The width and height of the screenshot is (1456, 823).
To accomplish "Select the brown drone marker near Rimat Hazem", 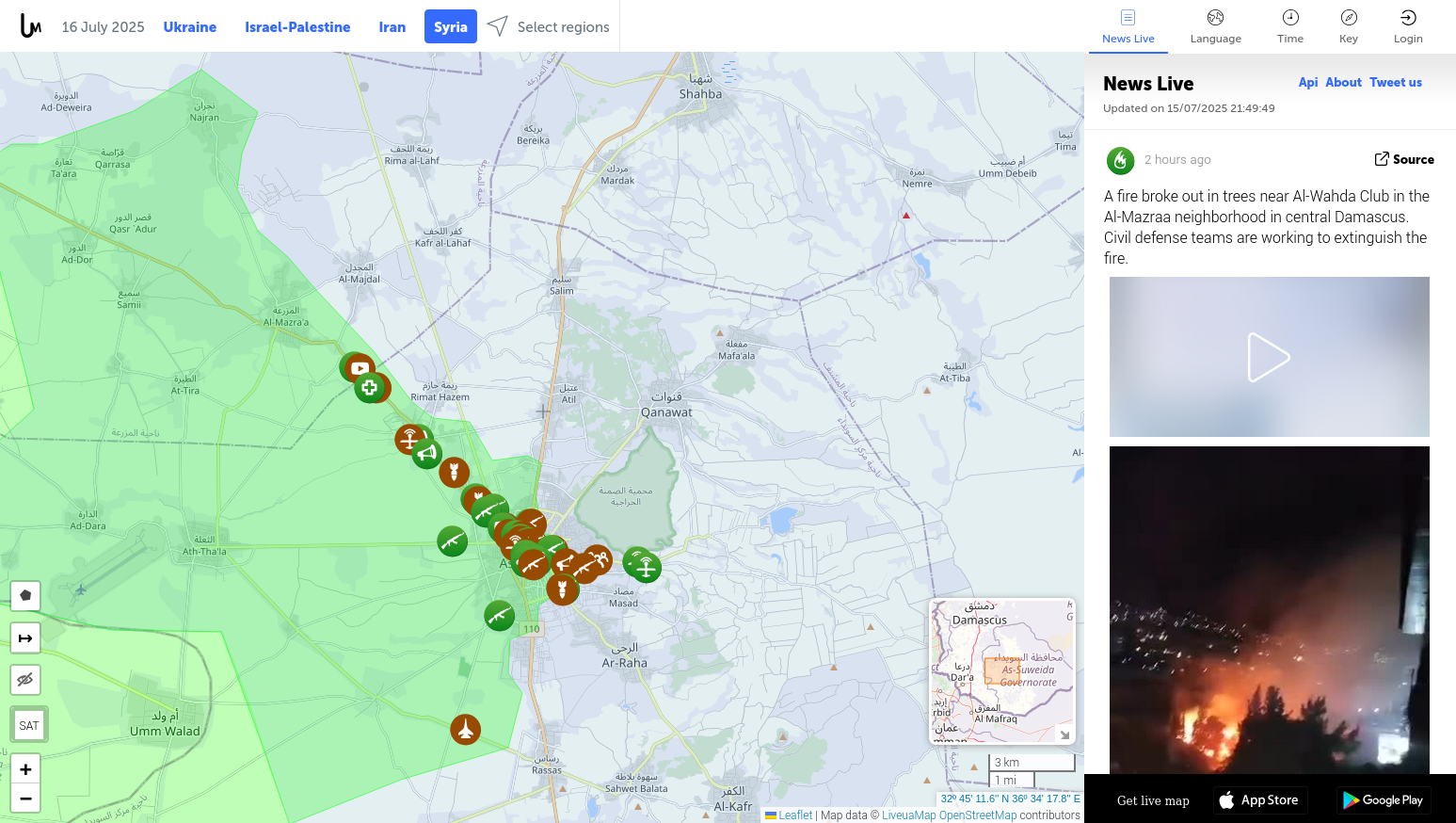I will coord(409,438).
